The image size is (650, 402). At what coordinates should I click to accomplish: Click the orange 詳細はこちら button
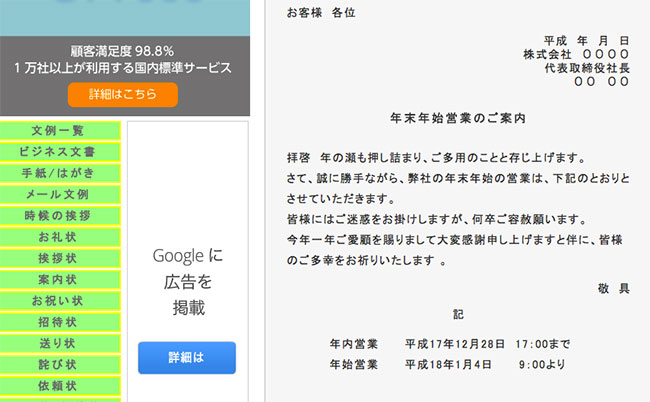point(123,94)
